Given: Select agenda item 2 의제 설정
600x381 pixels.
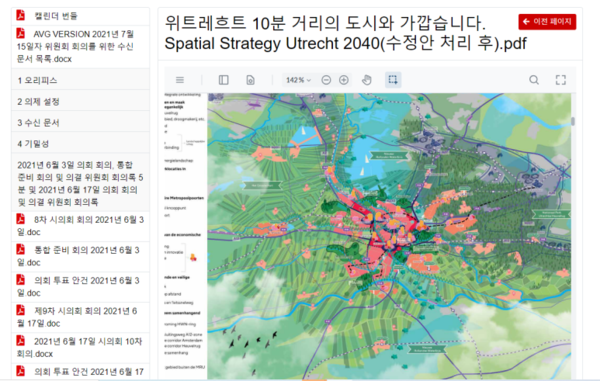Looking at the screenshot, I should click(80, 102).
